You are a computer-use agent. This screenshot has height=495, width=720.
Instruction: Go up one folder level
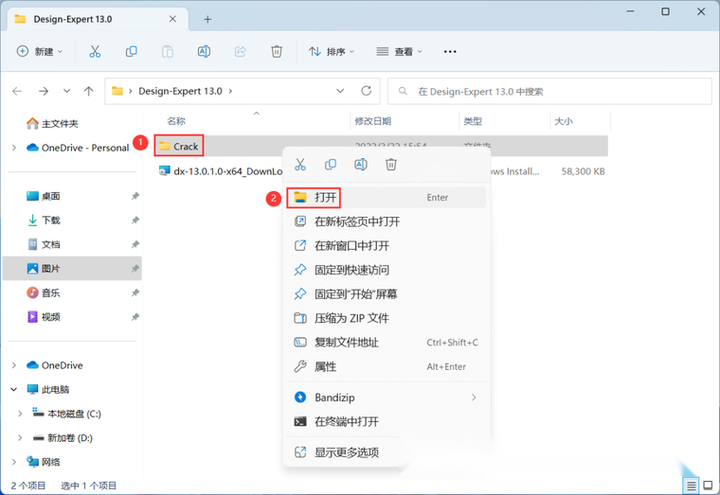click(x=89, y=91)
